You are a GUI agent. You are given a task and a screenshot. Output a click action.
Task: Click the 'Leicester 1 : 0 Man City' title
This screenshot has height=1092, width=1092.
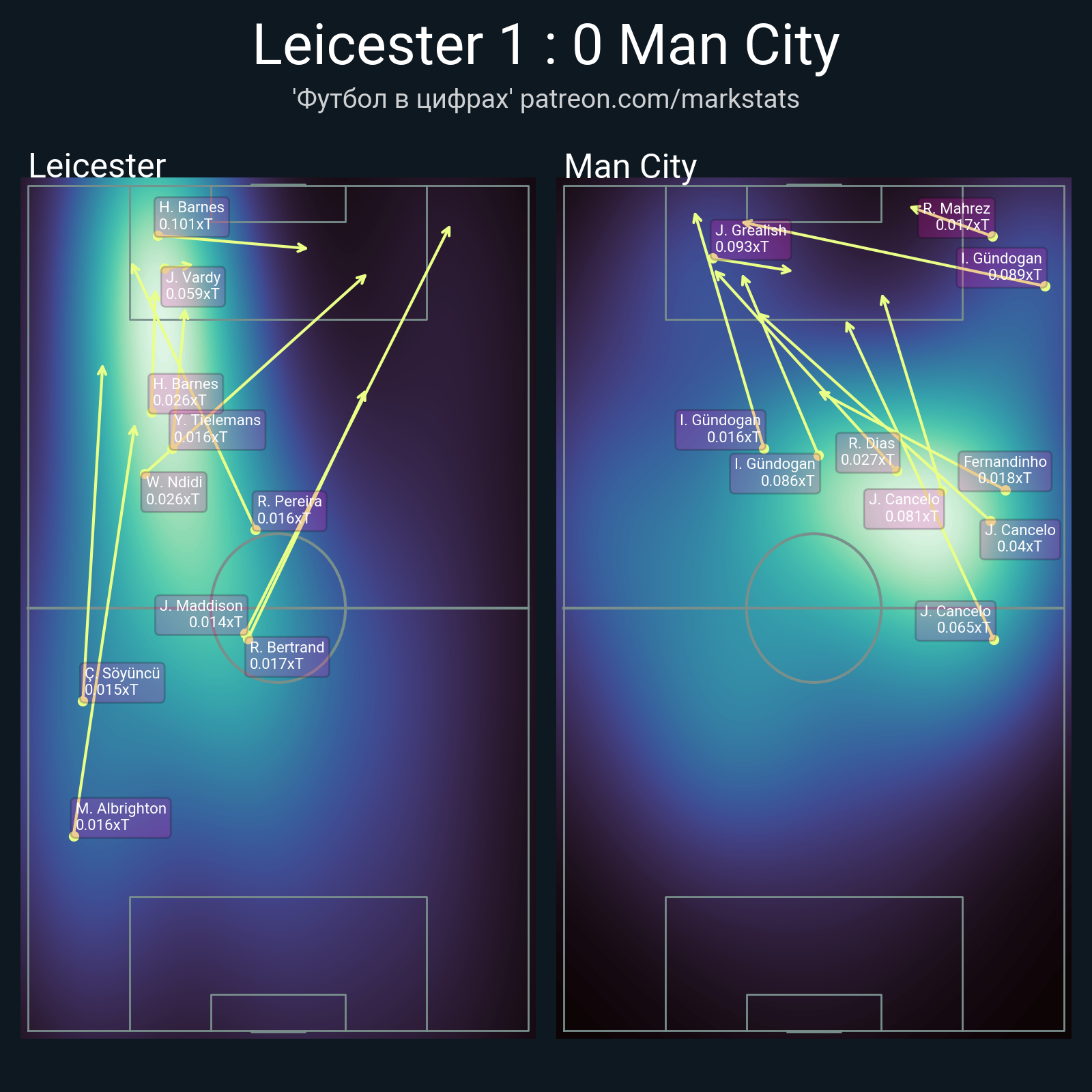click(545, 46)
